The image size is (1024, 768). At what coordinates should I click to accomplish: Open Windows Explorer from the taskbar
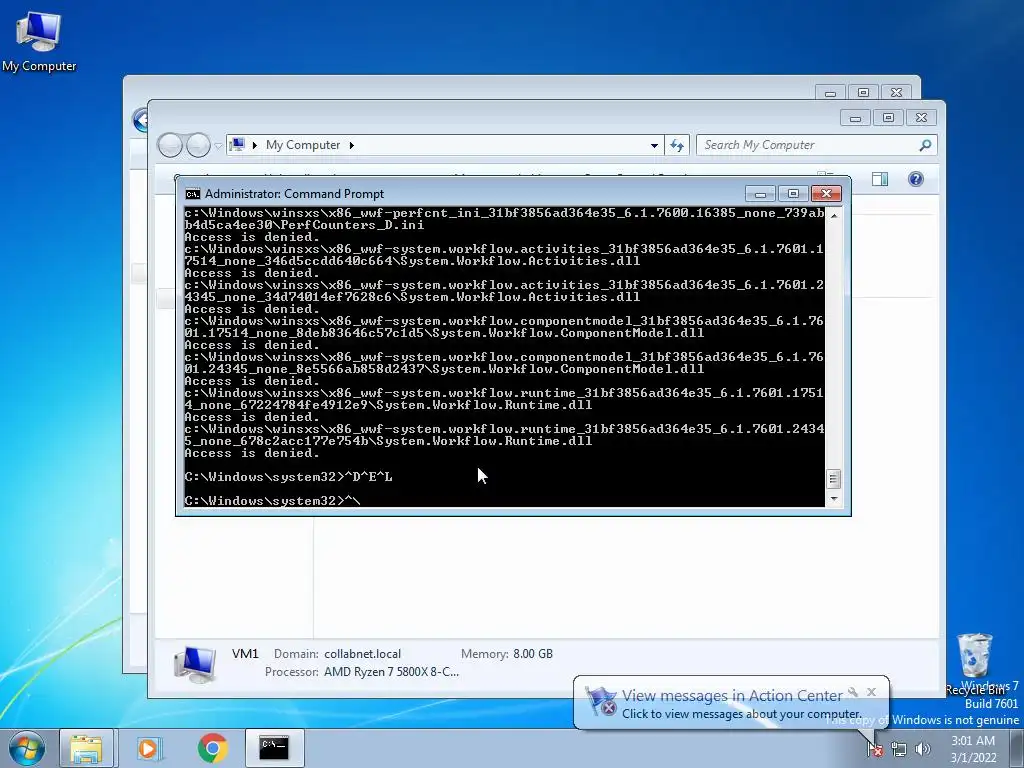coord(86,748)
